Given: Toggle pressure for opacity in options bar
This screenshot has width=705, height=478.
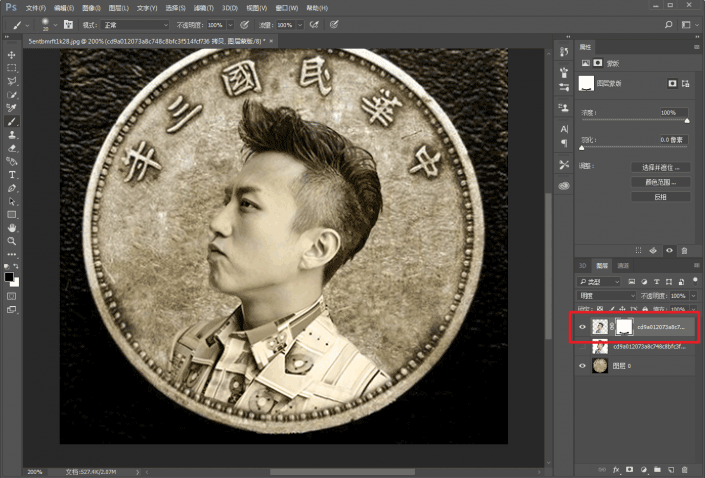Looking at the screenshot, I should point(244,25).
